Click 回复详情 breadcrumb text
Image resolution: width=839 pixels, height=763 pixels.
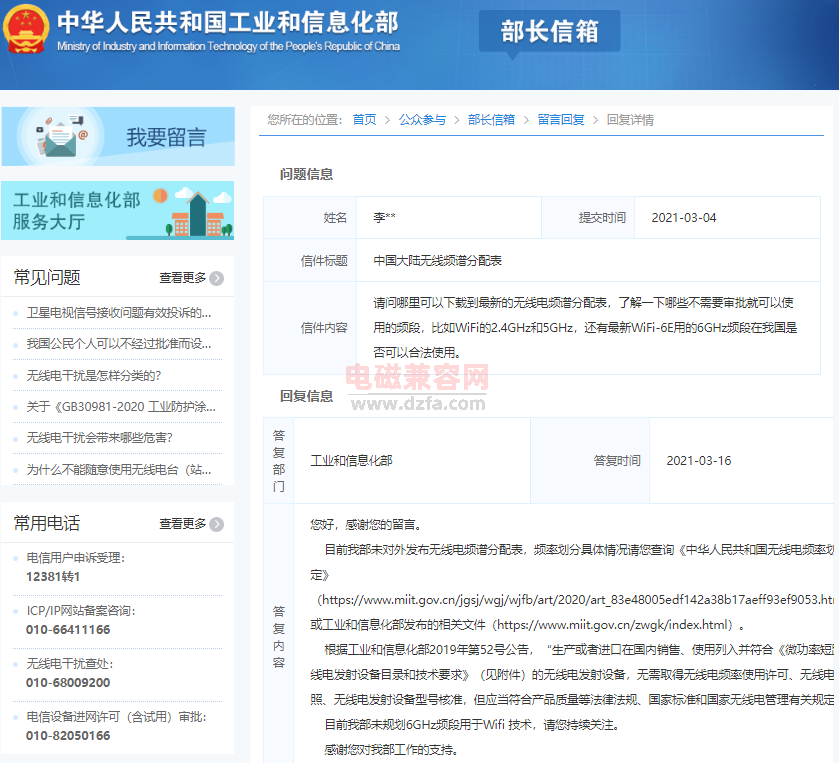630,120
